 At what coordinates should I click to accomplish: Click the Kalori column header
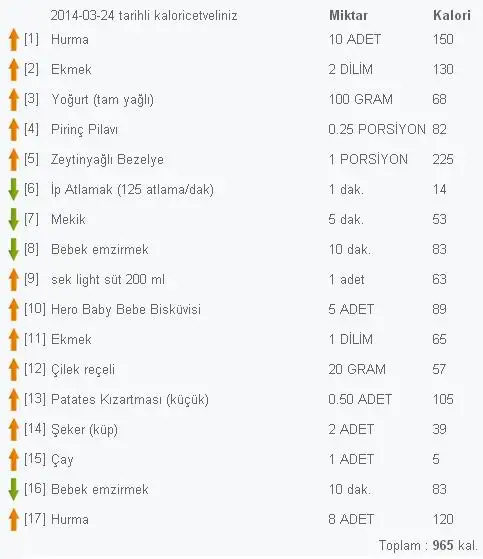click(x=452, y=15)
